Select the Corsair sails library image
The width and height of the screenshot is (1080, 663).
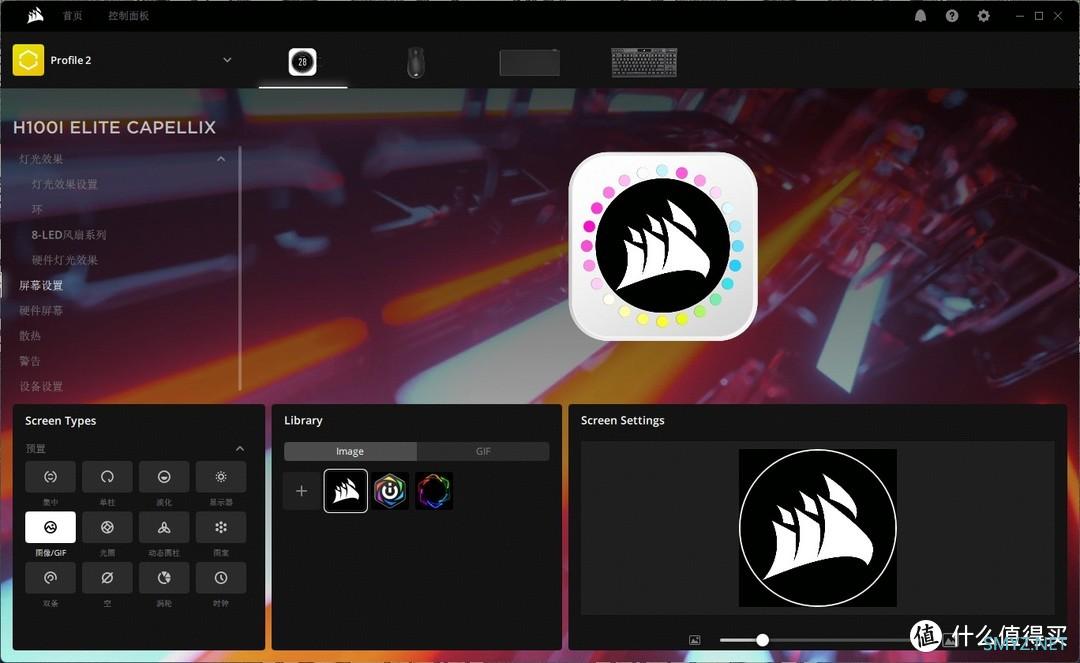click(x=346, y=491)
